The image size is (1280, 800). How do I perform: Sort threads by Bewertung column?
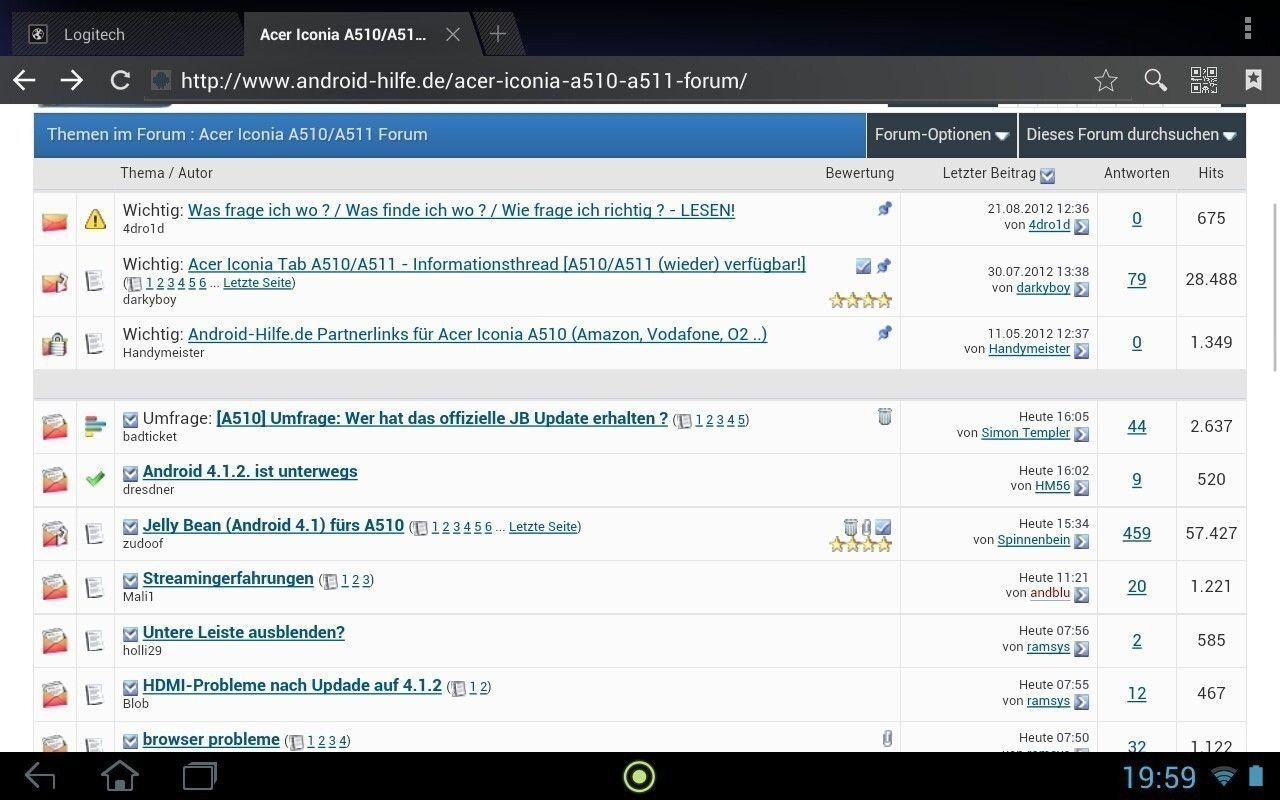[860, 173]
